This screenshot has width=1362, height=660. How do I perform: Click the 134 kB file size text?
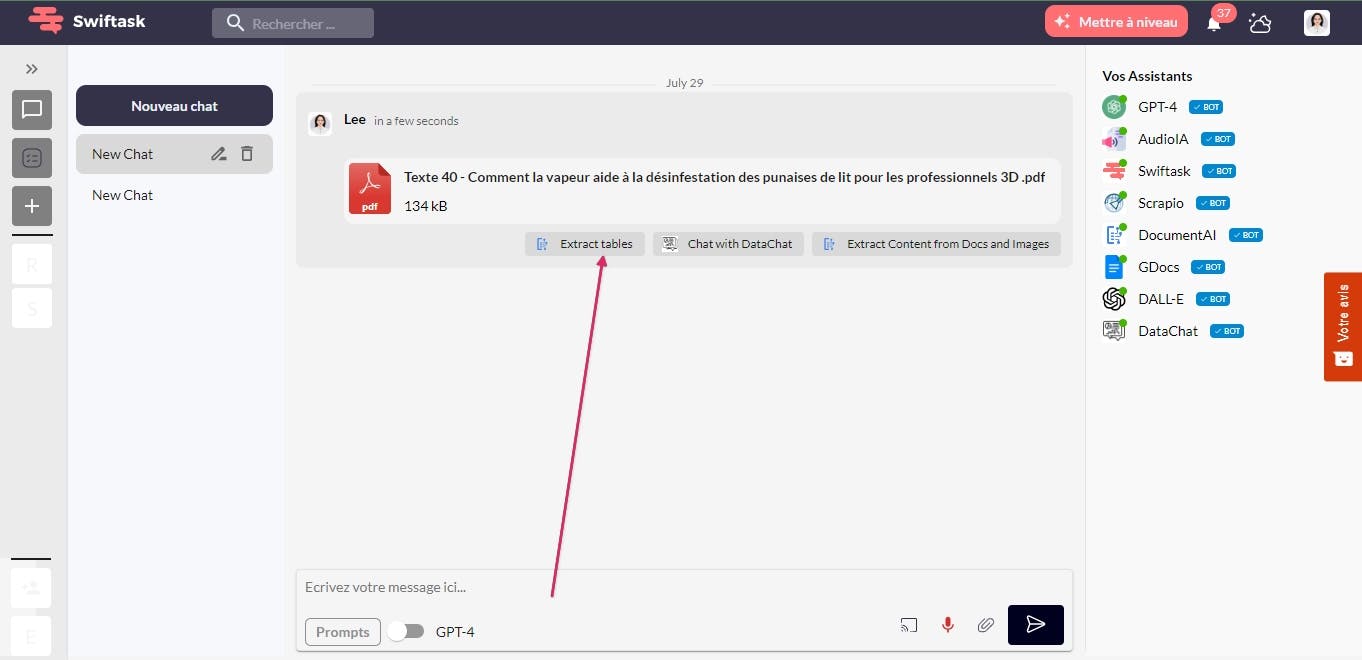tap(426, 206)
